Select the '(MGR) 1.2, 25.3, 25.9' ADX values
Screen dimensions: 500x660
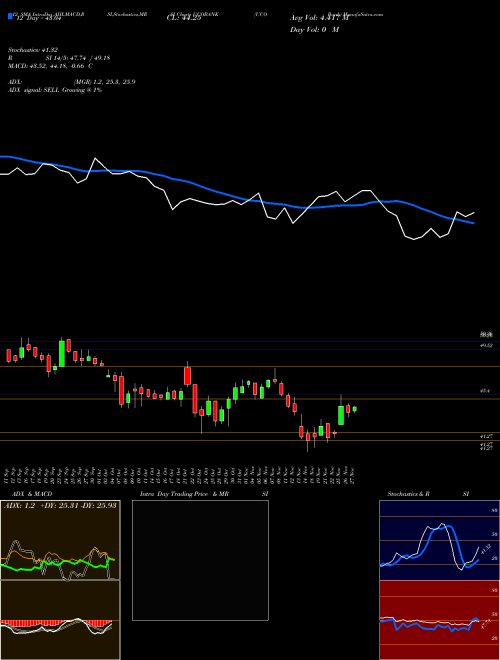click(x=104, y=82)
